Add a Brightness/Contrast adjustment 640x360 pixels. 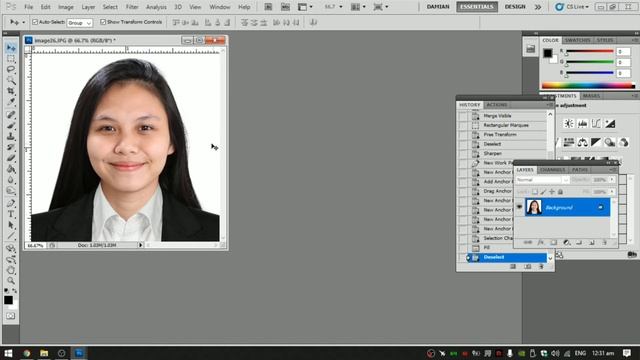coord(569,123)
